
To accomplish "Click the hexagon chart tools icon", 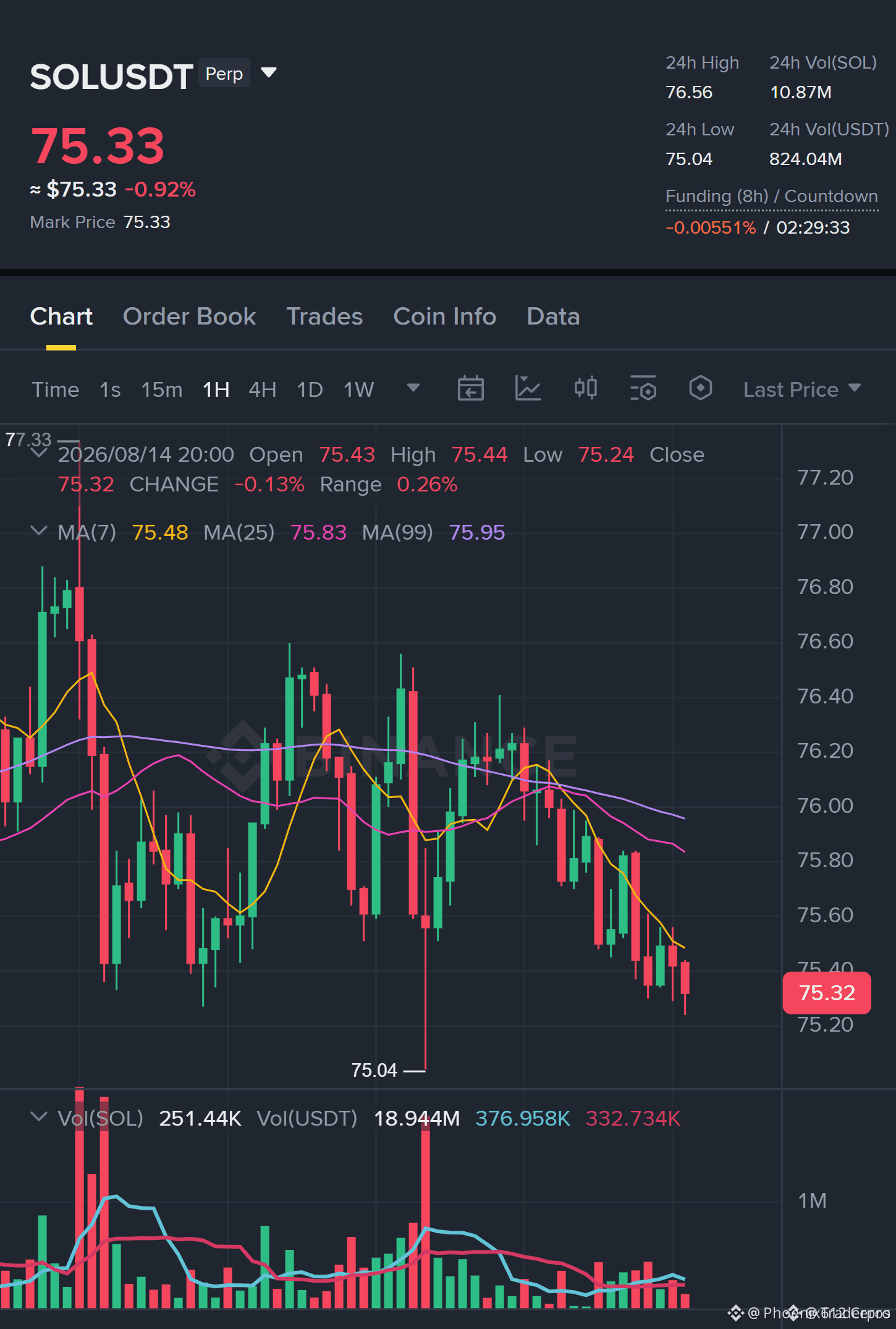I will [701, 389].
